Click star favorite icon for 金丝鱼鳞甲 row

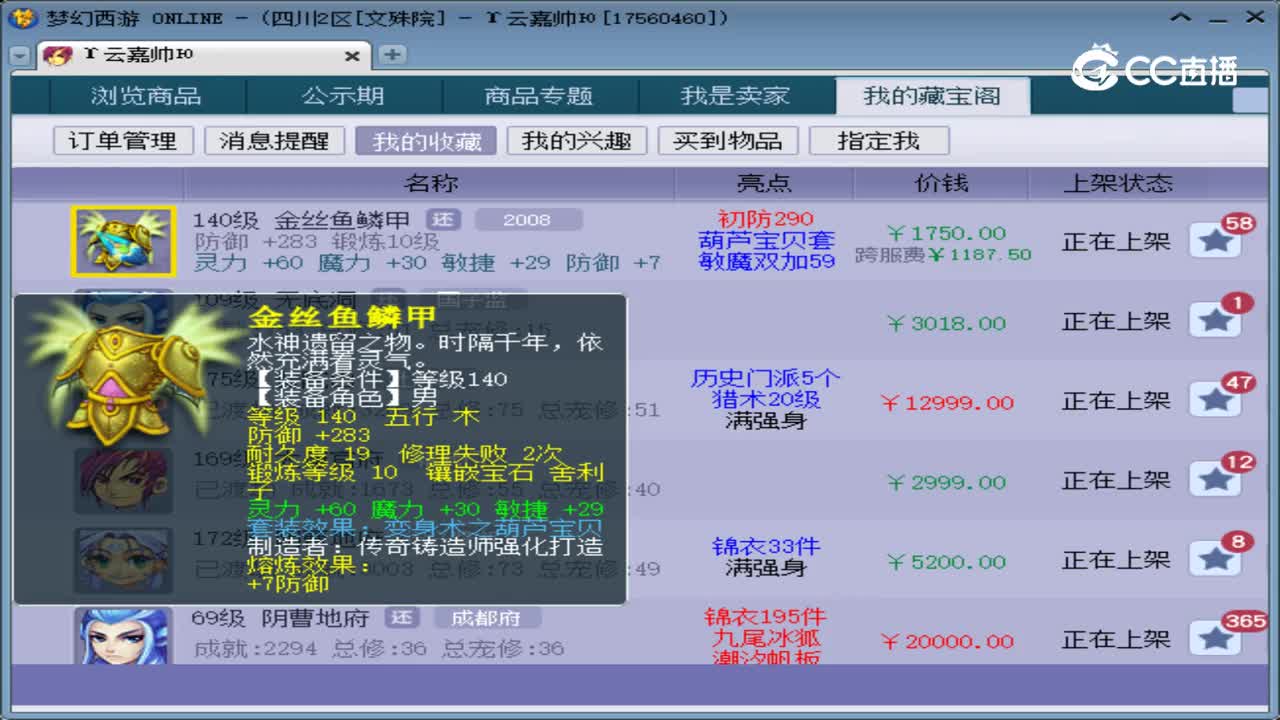(1214, 241)
